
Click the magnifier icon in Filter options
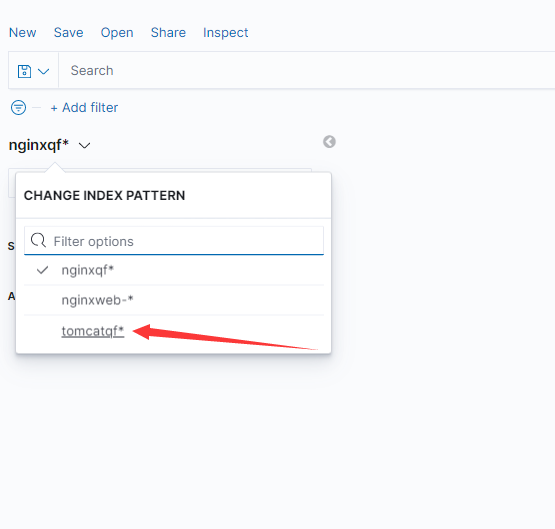coord(38,240)
